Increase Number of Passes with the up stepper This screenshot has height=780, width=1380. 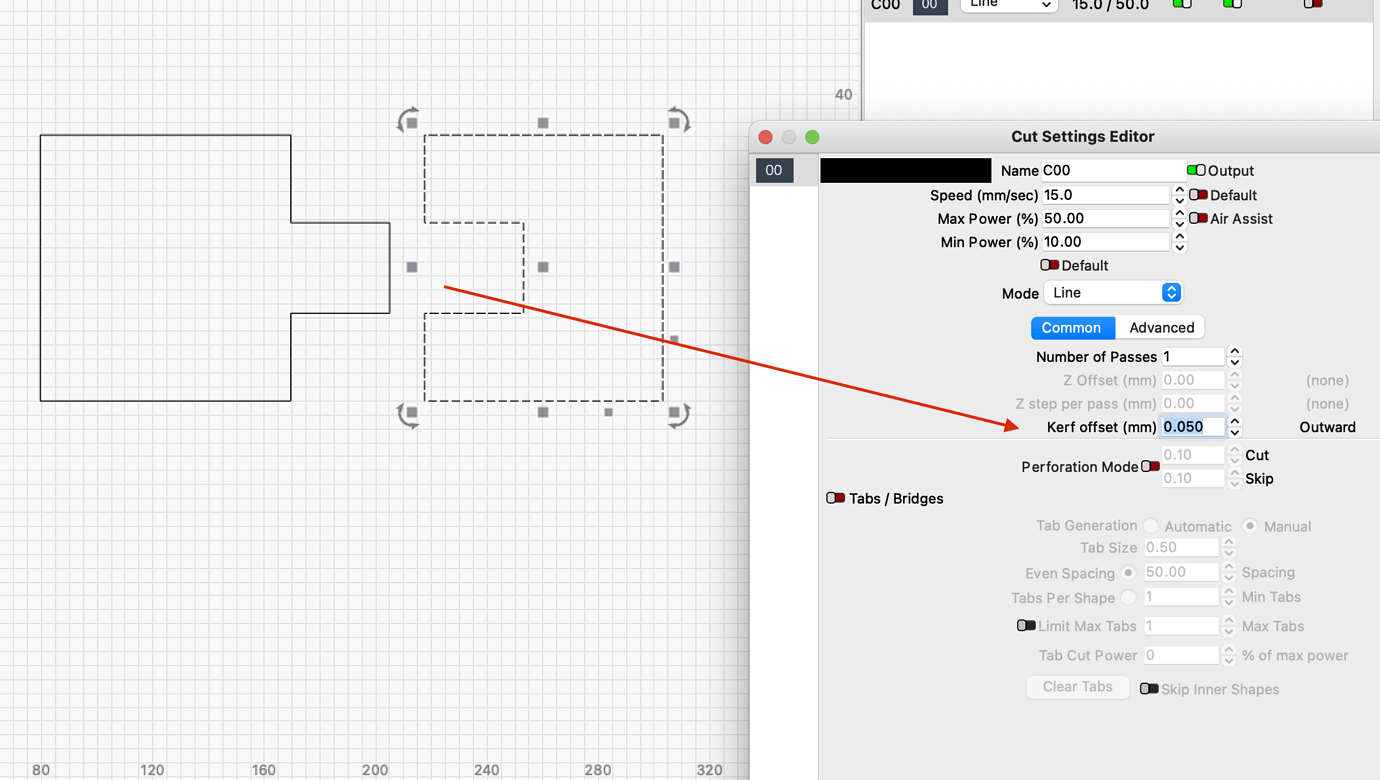(1234, 350)
